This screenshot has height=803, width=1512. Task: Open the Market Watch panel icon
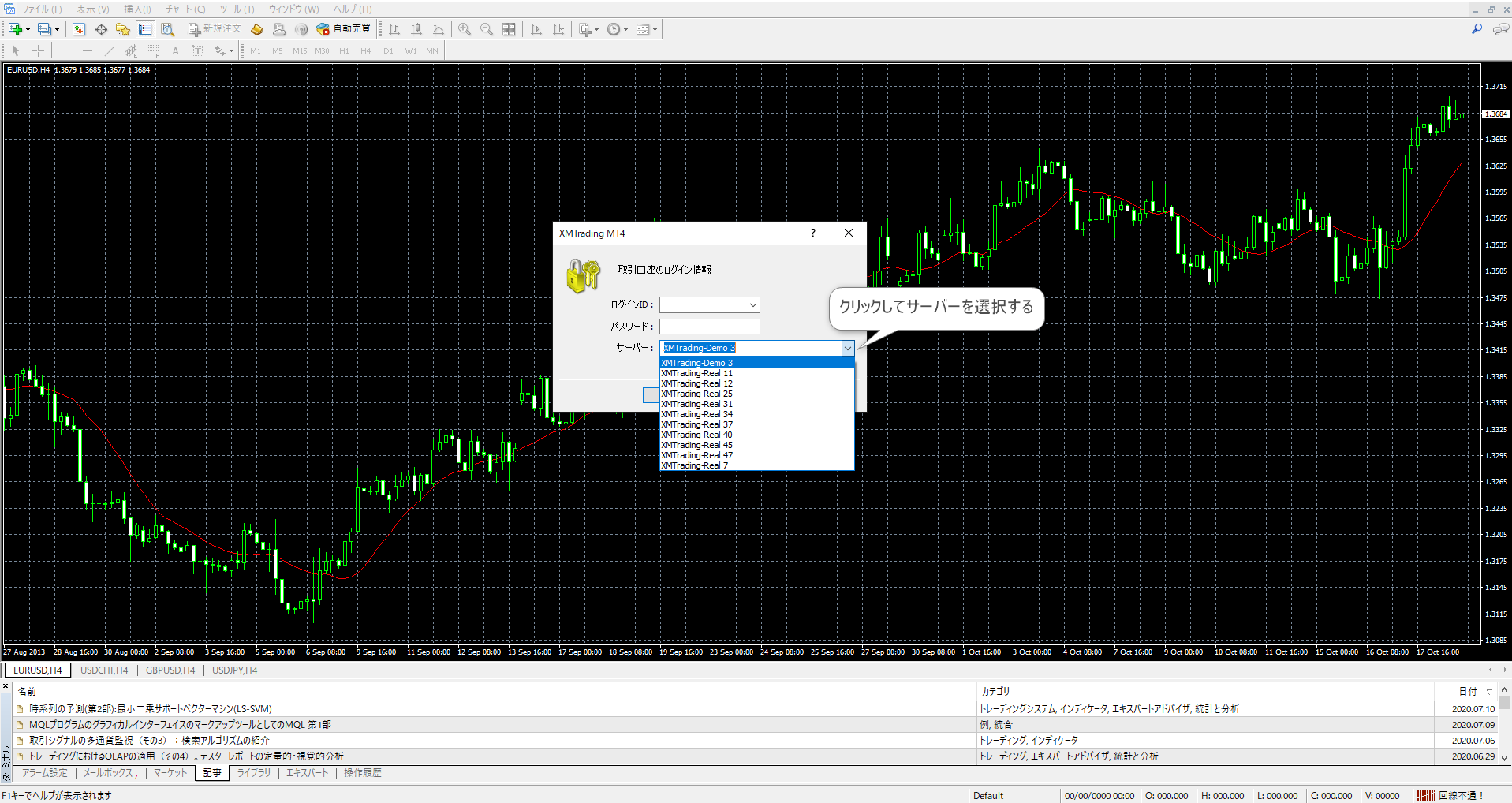79,29
